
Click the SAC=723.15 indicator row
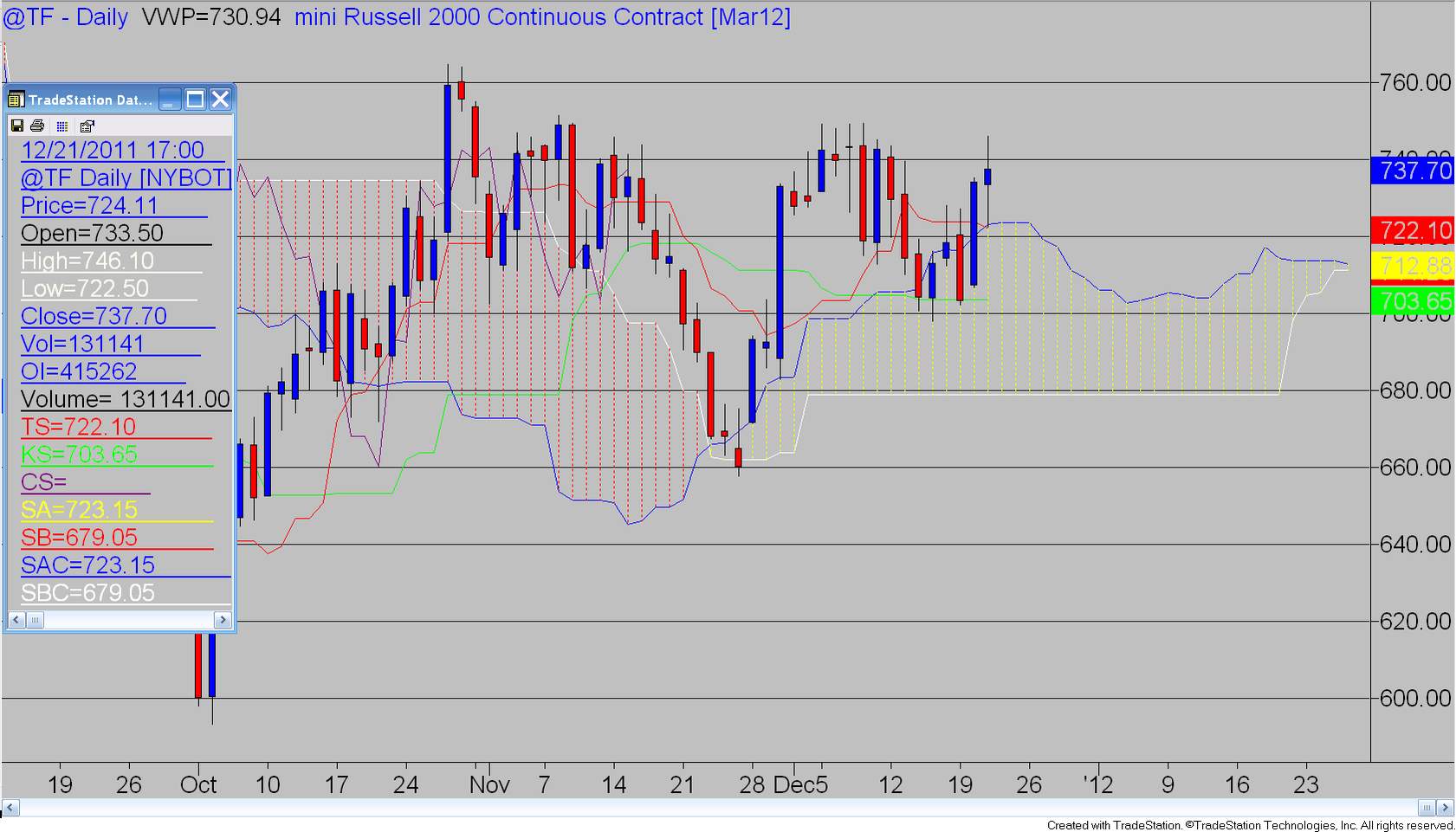click(x=87, y=565)
